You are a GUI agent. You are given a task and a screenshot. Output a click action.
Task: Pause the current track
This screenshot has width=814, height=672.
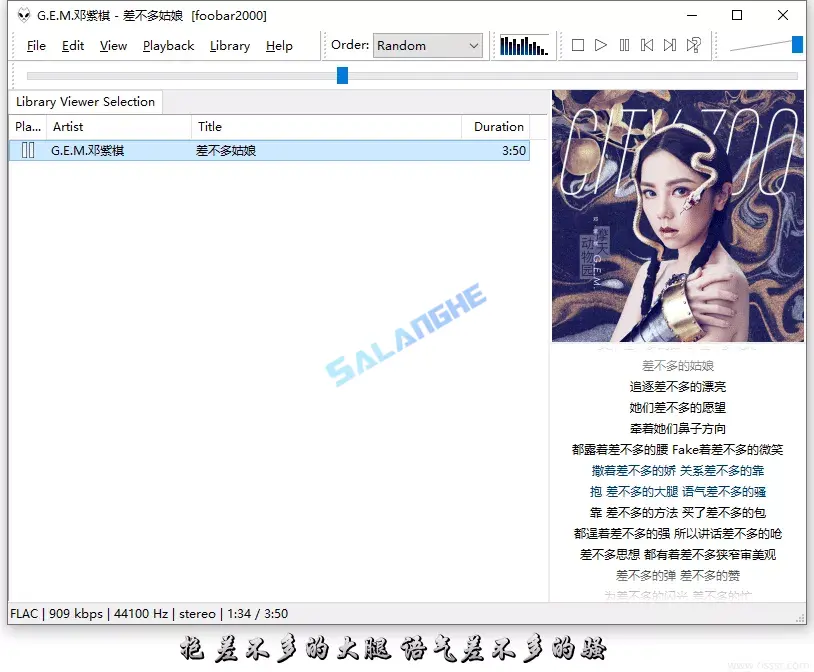coord(624,44)
